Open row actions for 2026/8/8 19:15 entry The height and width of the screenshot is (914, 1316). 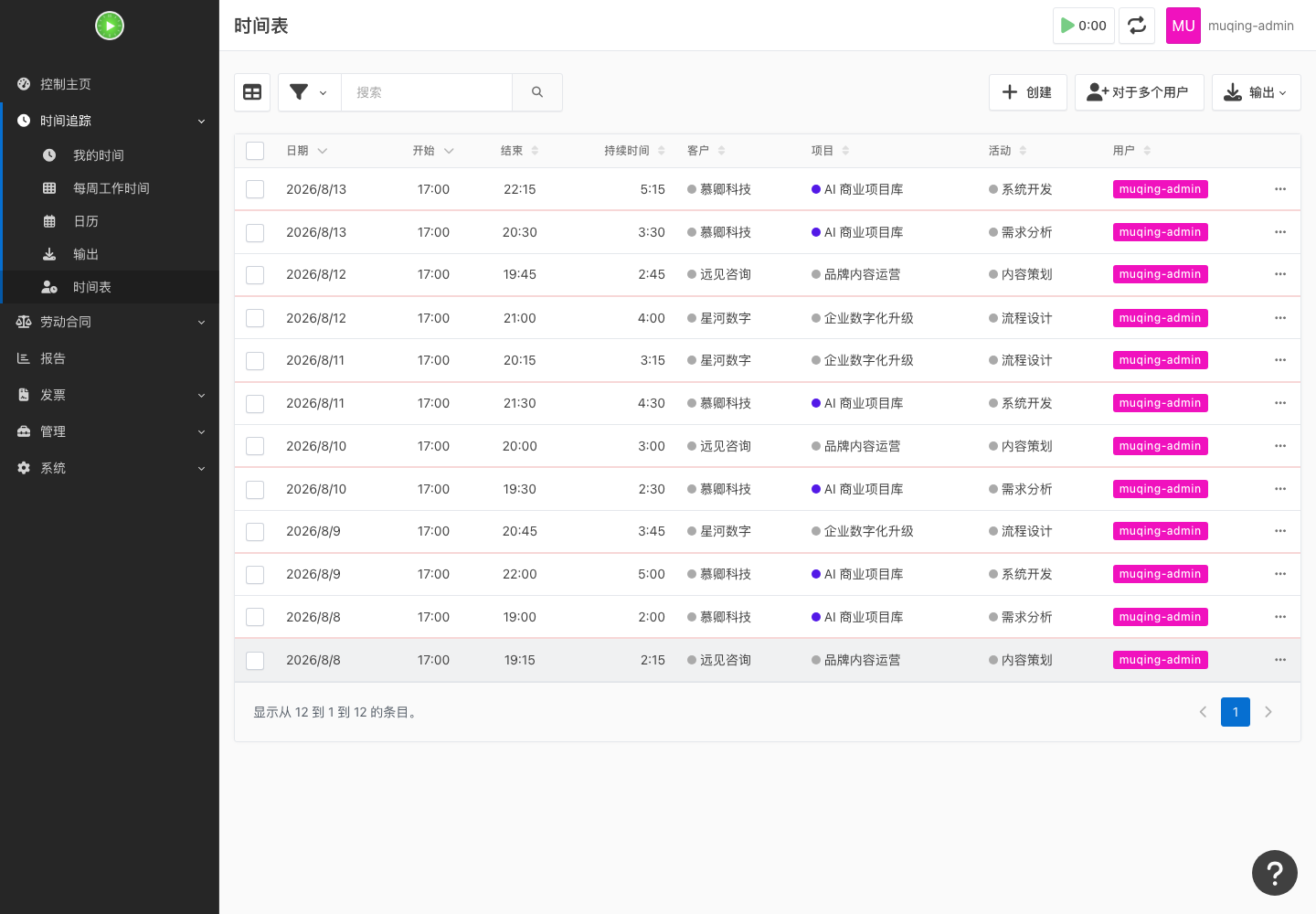coord(1280,660)
